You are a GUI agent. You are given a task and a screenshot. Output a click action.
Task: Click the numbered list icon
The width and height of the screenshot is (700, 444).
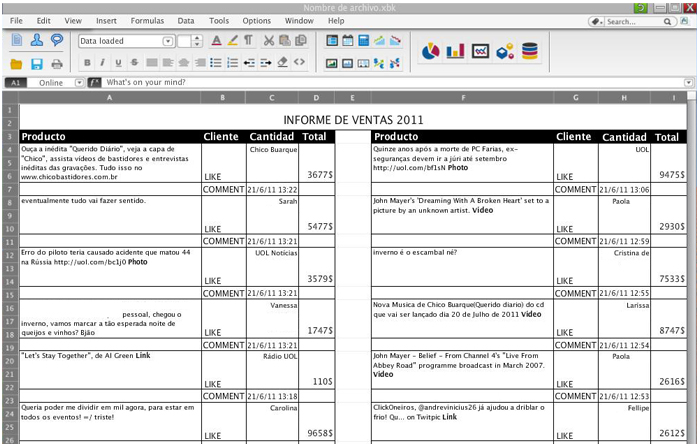[233, 62]
